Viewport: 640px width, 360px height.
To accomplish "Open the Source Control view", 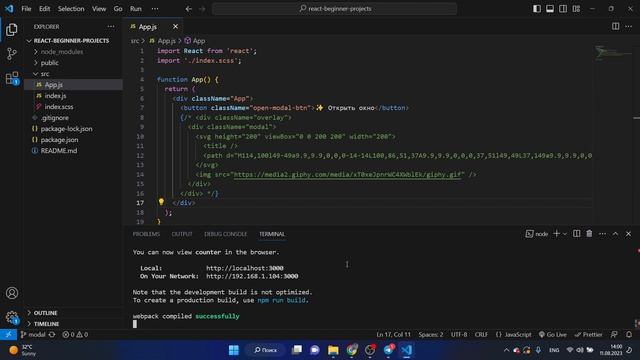I will tap(12, 53).
